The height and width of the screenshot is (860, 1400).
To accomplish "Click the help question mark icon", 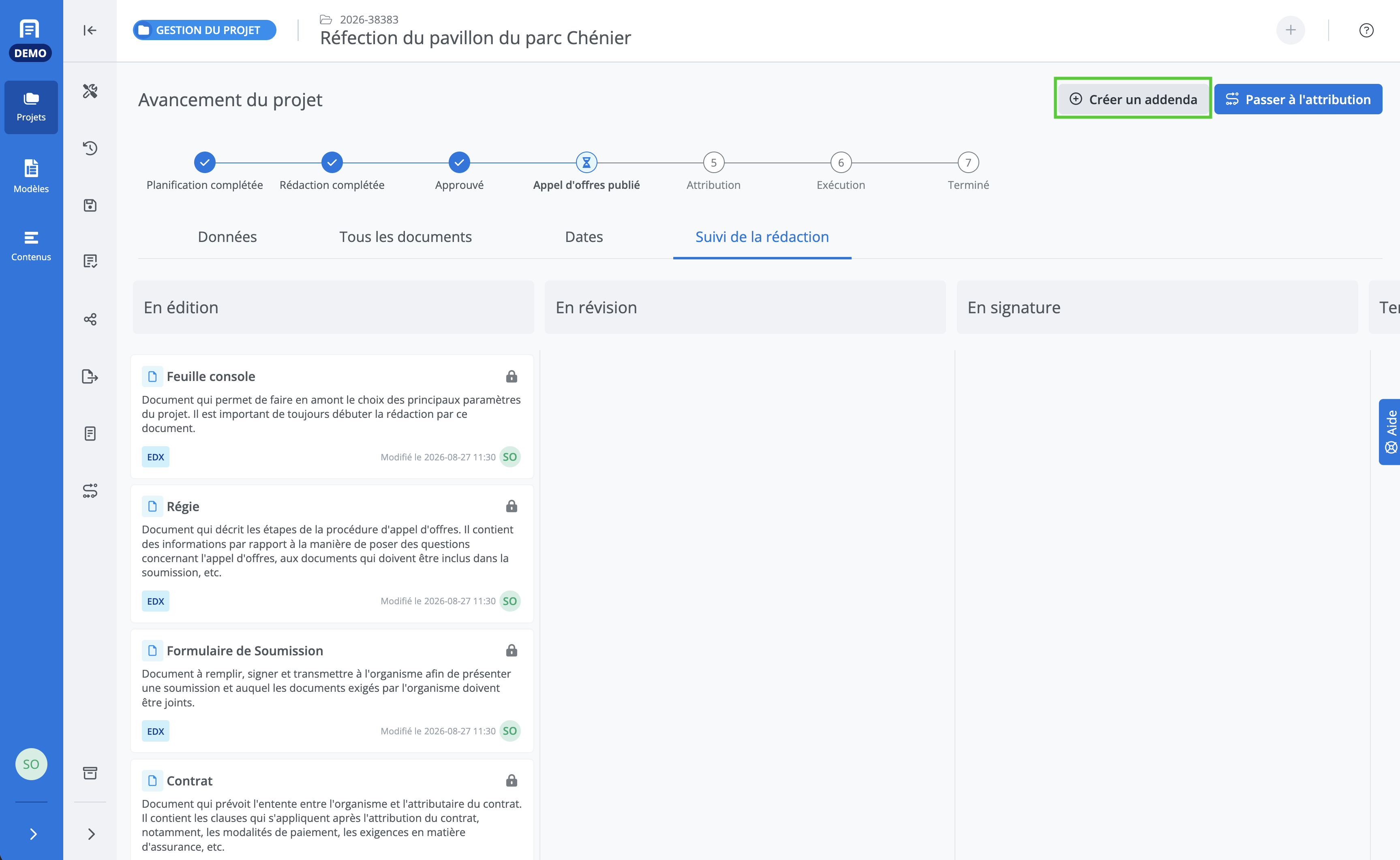I will pos(1366,30).
